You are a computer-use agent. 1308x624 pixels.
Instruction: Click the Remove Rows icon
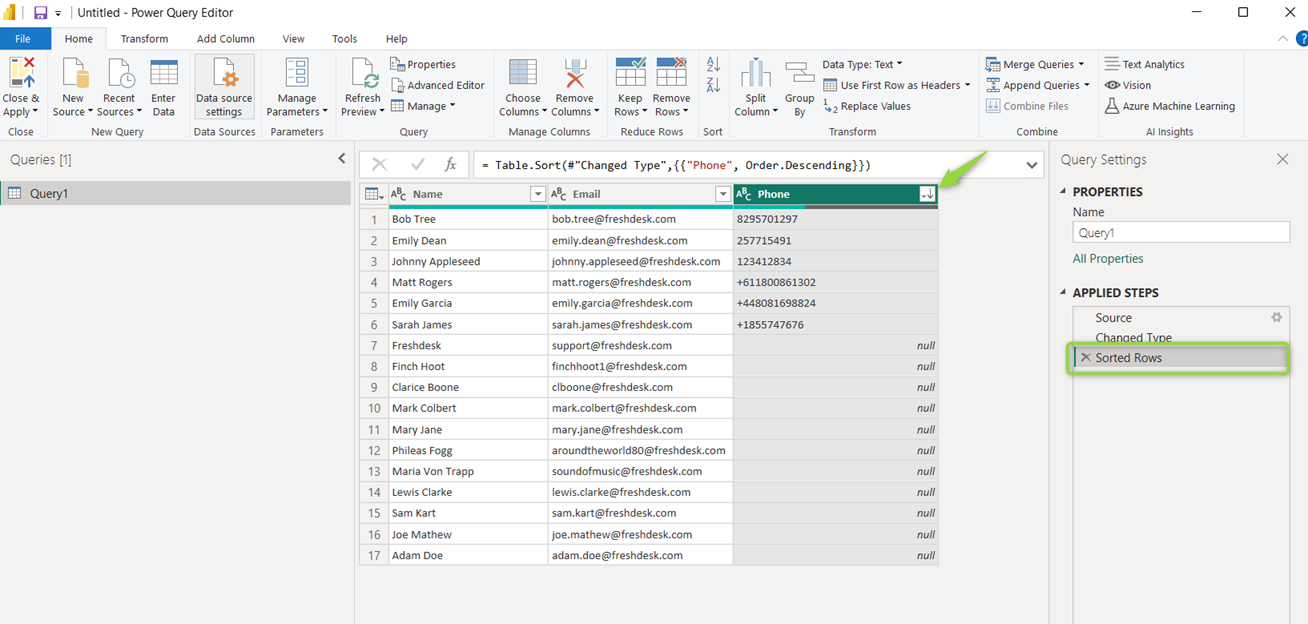[x=671, y=73]
